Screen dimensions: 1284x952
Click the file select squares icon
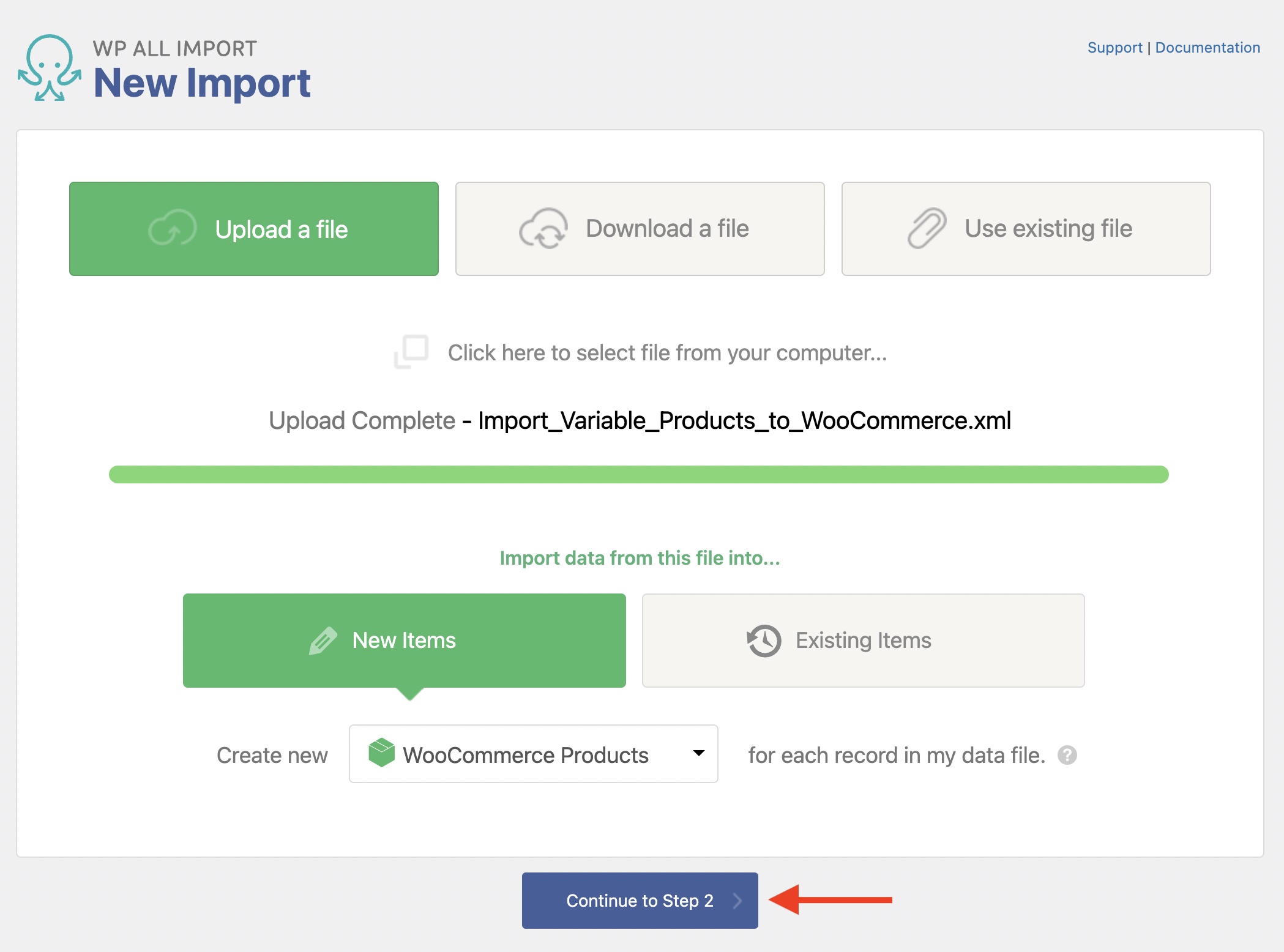pos(411,352)
